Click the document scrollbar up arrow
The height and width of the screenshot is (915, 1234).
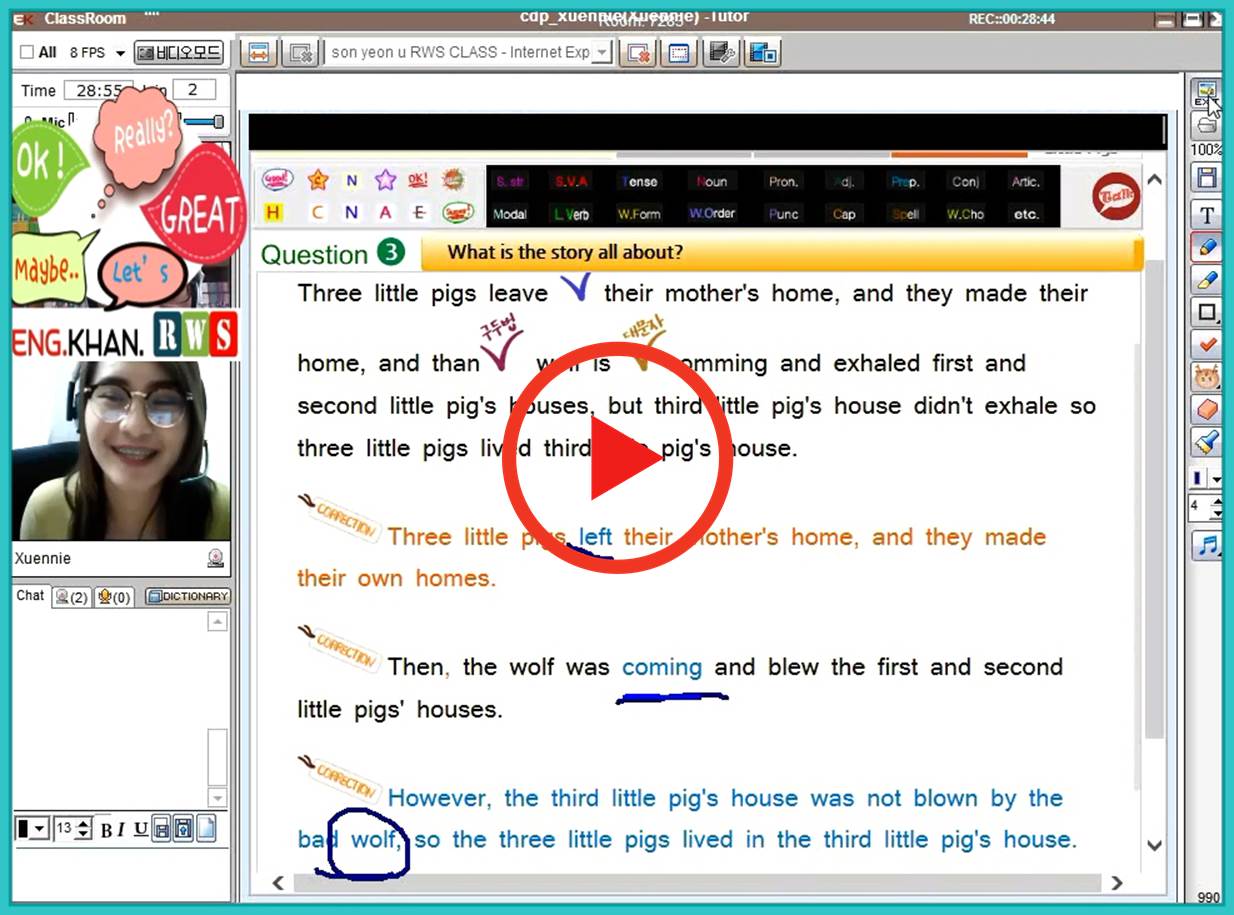1154,180
